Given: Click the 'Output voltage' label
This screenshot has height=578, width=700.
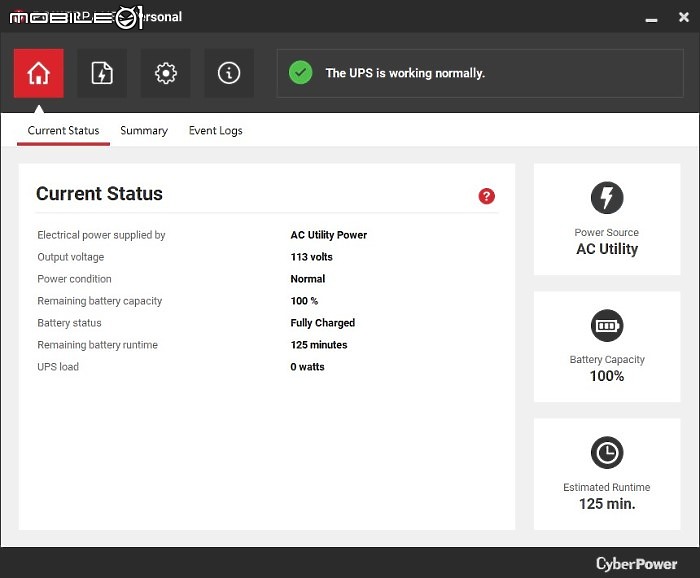Looking at the screenshot, I should (71, 257).
